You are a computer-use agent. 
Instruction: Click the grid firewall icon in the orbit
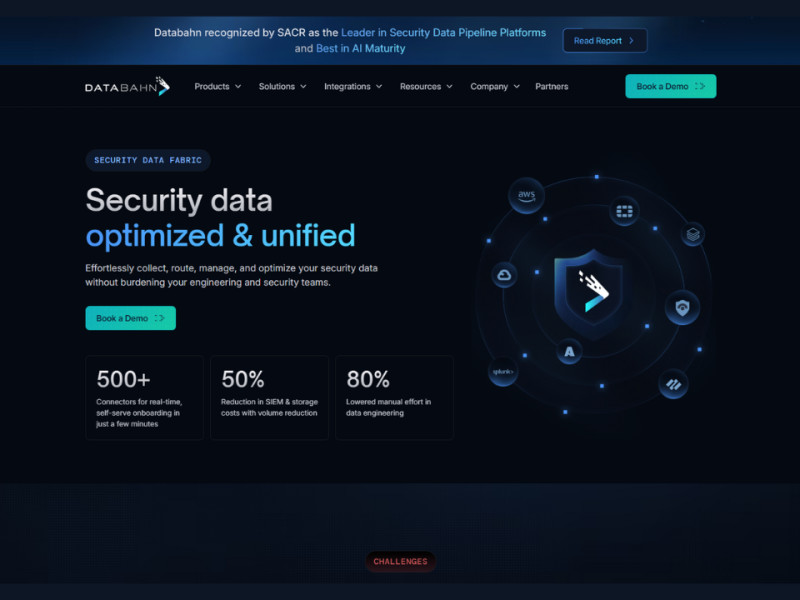pyautogui.click(x=624, y=211)
